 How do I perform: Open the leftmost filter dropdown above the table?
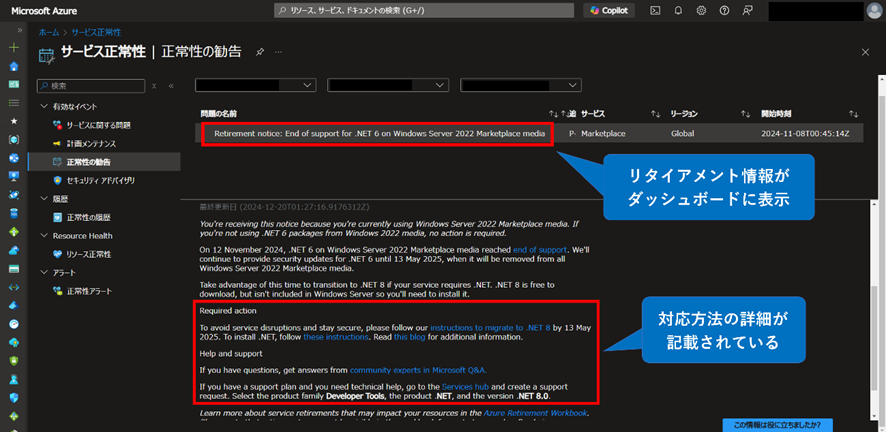[x=255, y=85]
